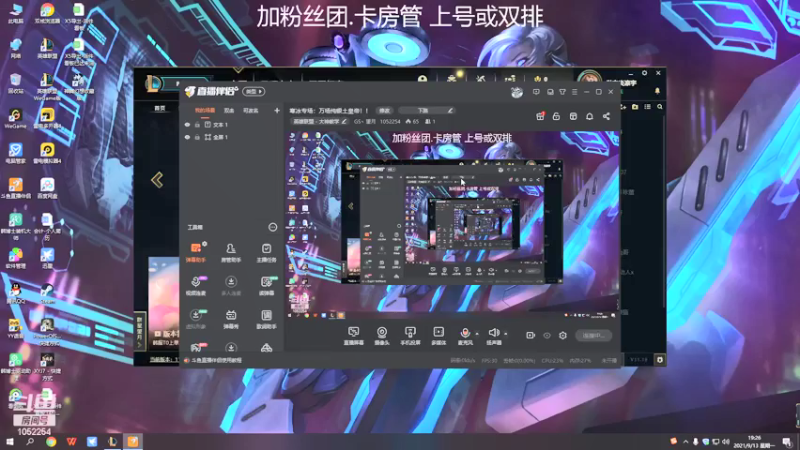Screen dimensions: 800x450
Task: Toggle the room lock icon in the top right
Action: (556, 116)
